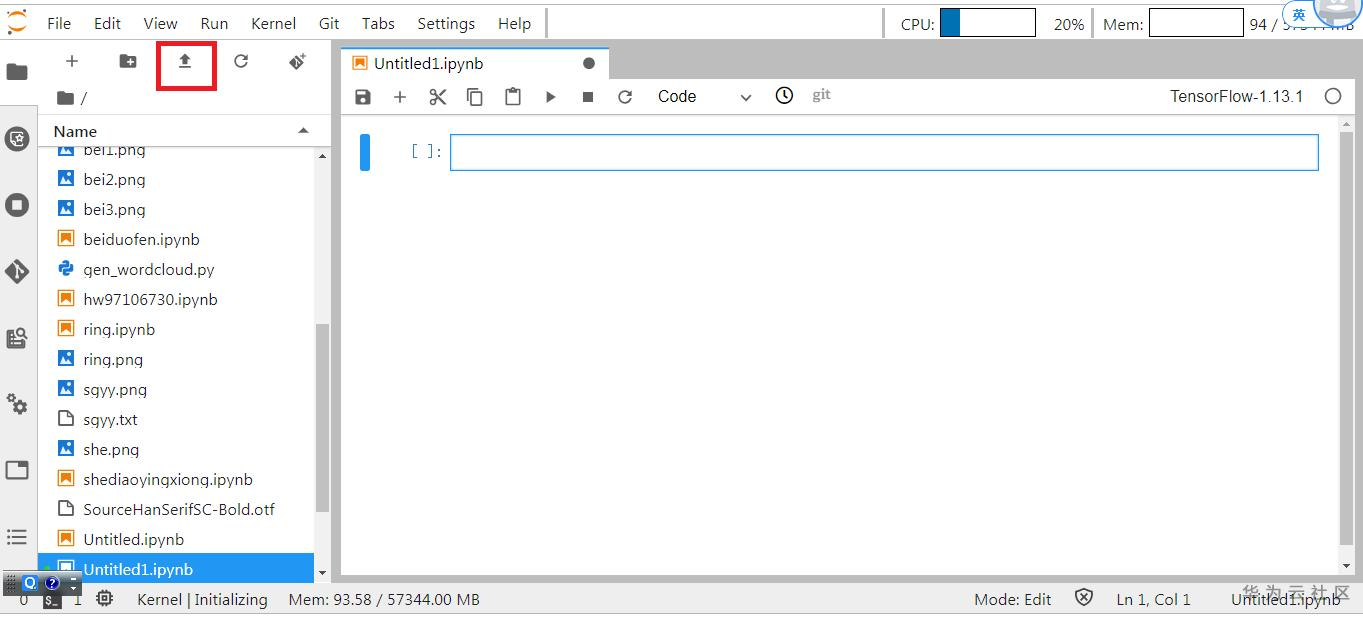
Task: Click the upload files icon
Action: 185,62
